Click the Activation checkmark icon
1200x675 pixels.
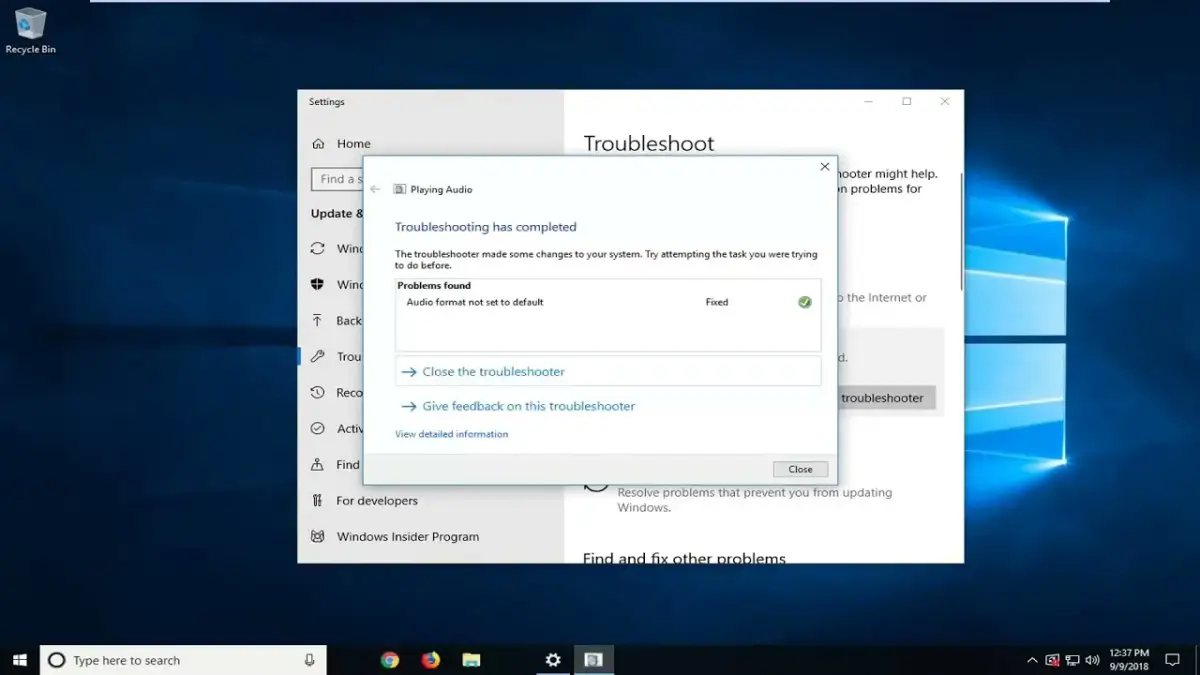[x=320, y=428]
